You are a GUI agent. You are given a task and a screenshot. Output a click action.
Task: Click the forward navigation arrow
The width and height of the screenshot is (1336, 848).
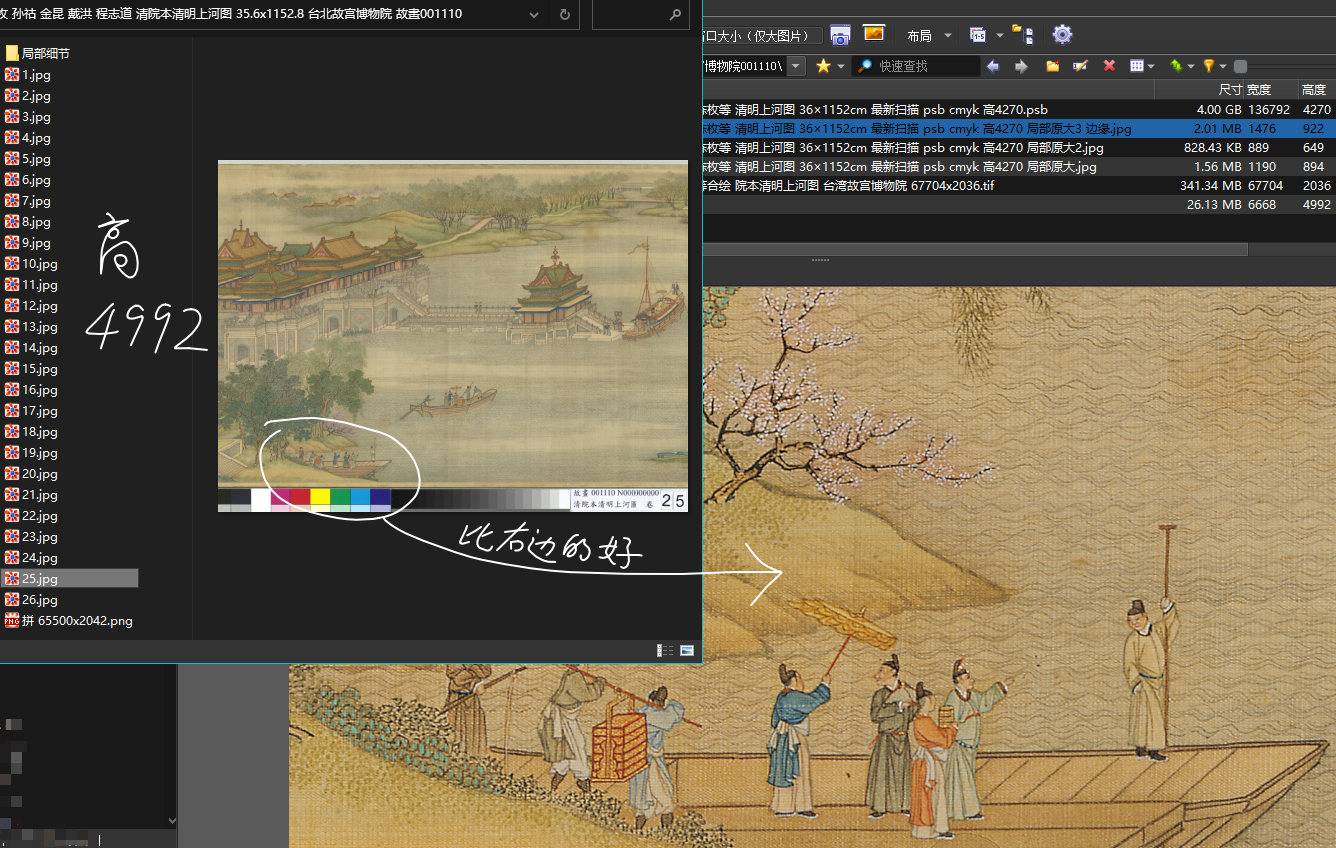[x=1021, y=66]
